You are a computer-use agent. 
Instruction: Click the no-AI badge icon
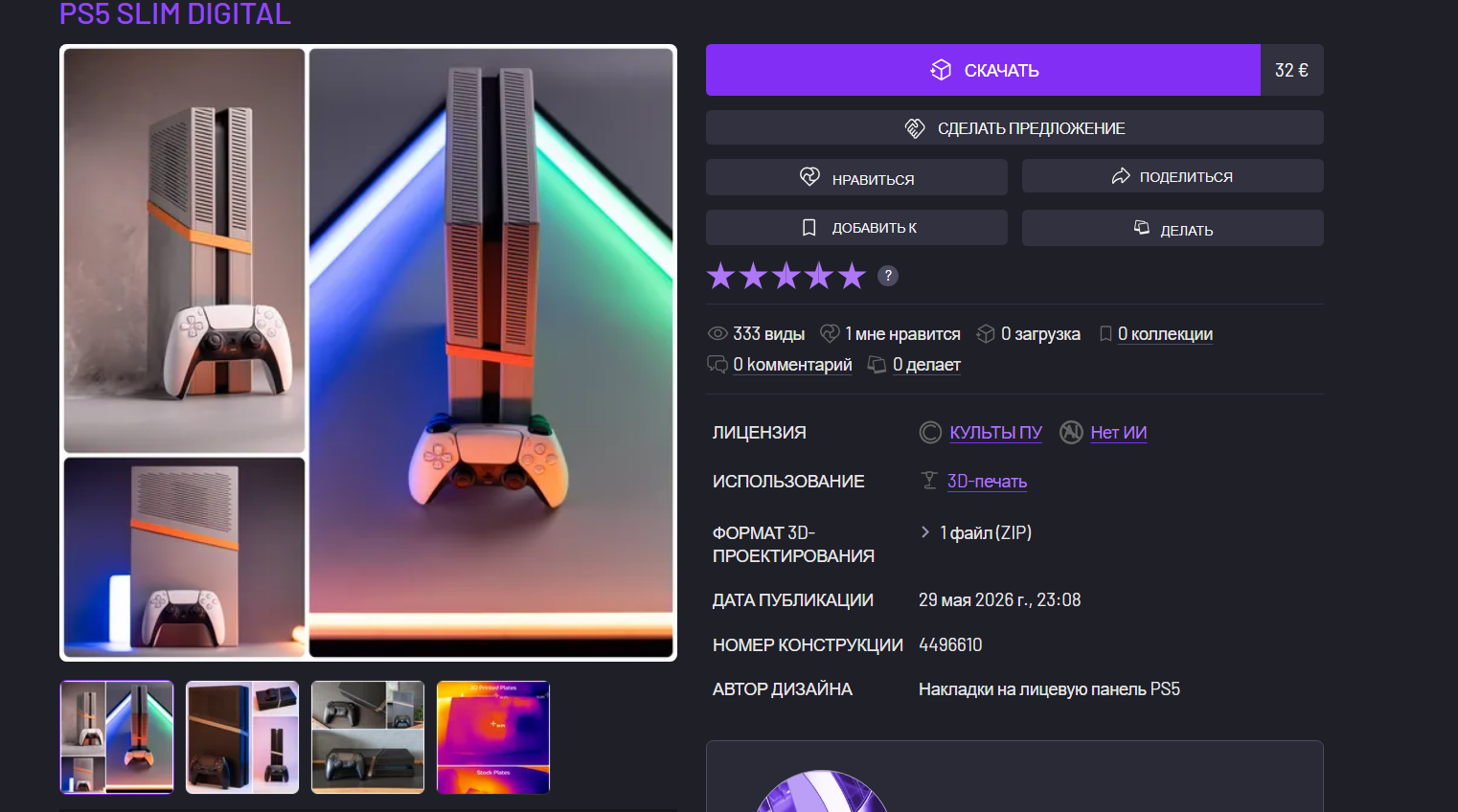pos(1071,433)
